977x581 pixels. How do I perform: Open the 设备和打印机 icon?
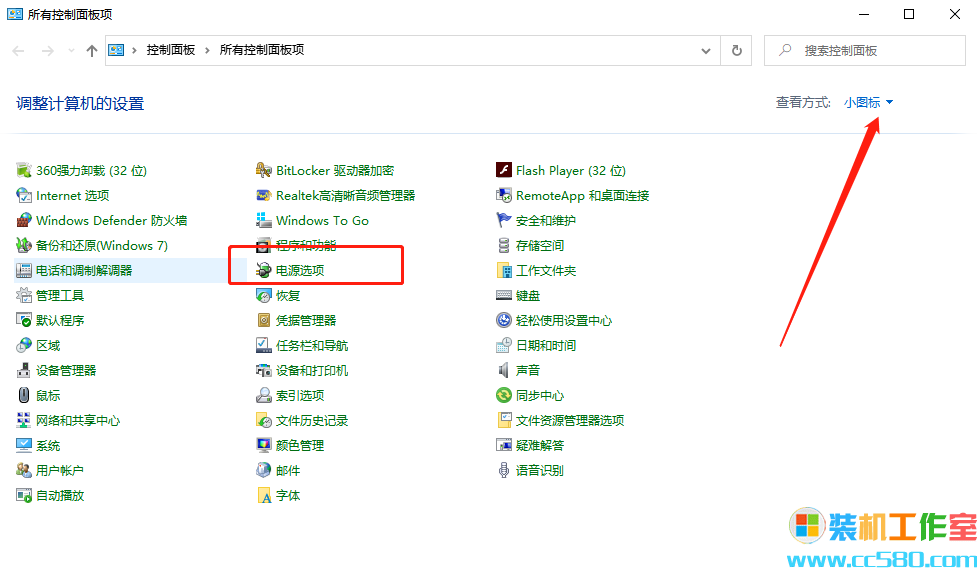[264, 370]
